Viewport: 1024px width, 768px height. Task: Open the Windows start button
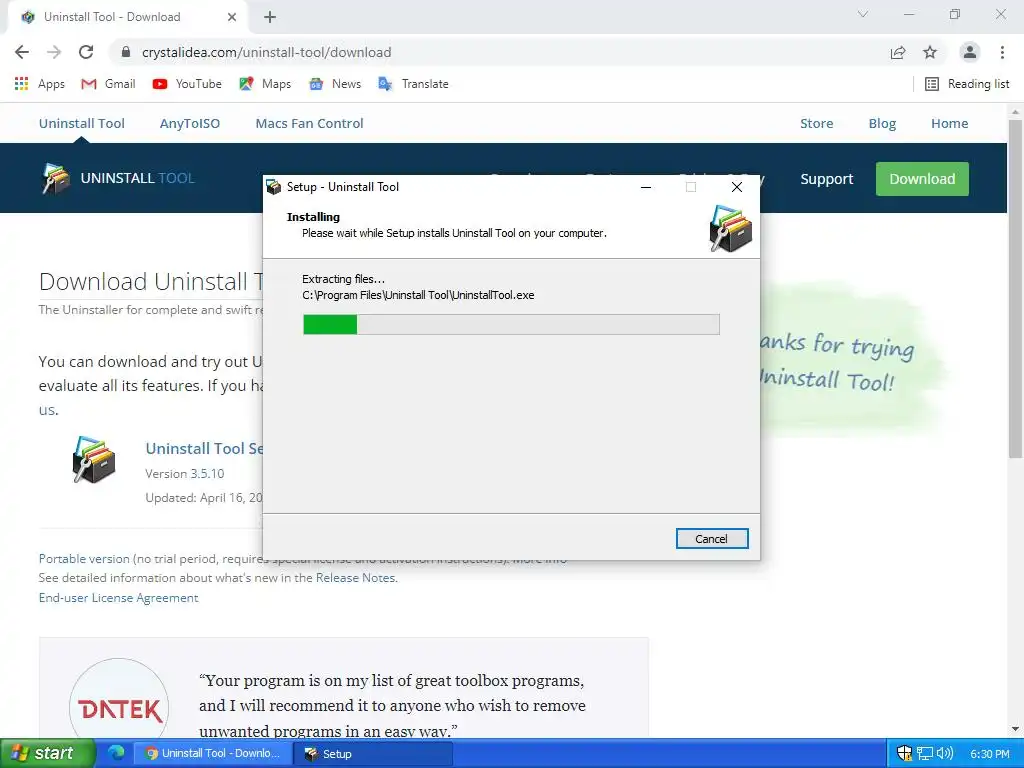click(48, 754)
